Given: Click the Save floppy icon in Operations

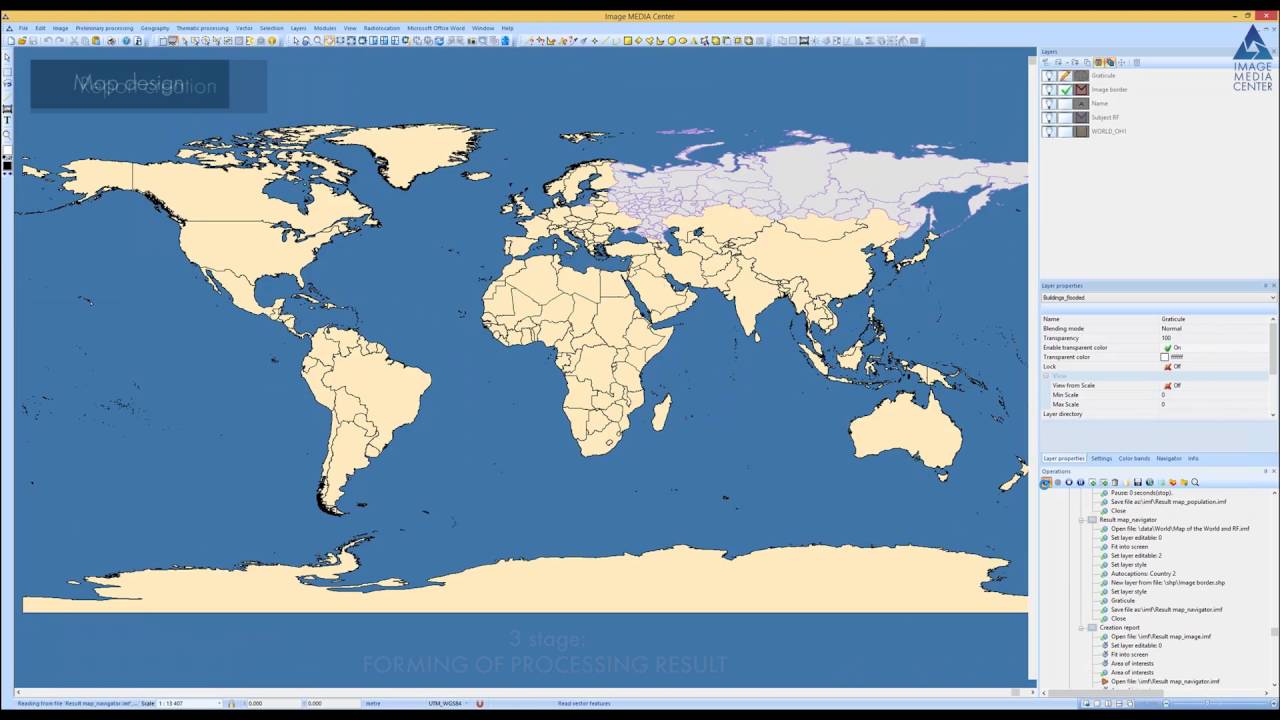Looking at the screenshot, I should pos(1137,482).
